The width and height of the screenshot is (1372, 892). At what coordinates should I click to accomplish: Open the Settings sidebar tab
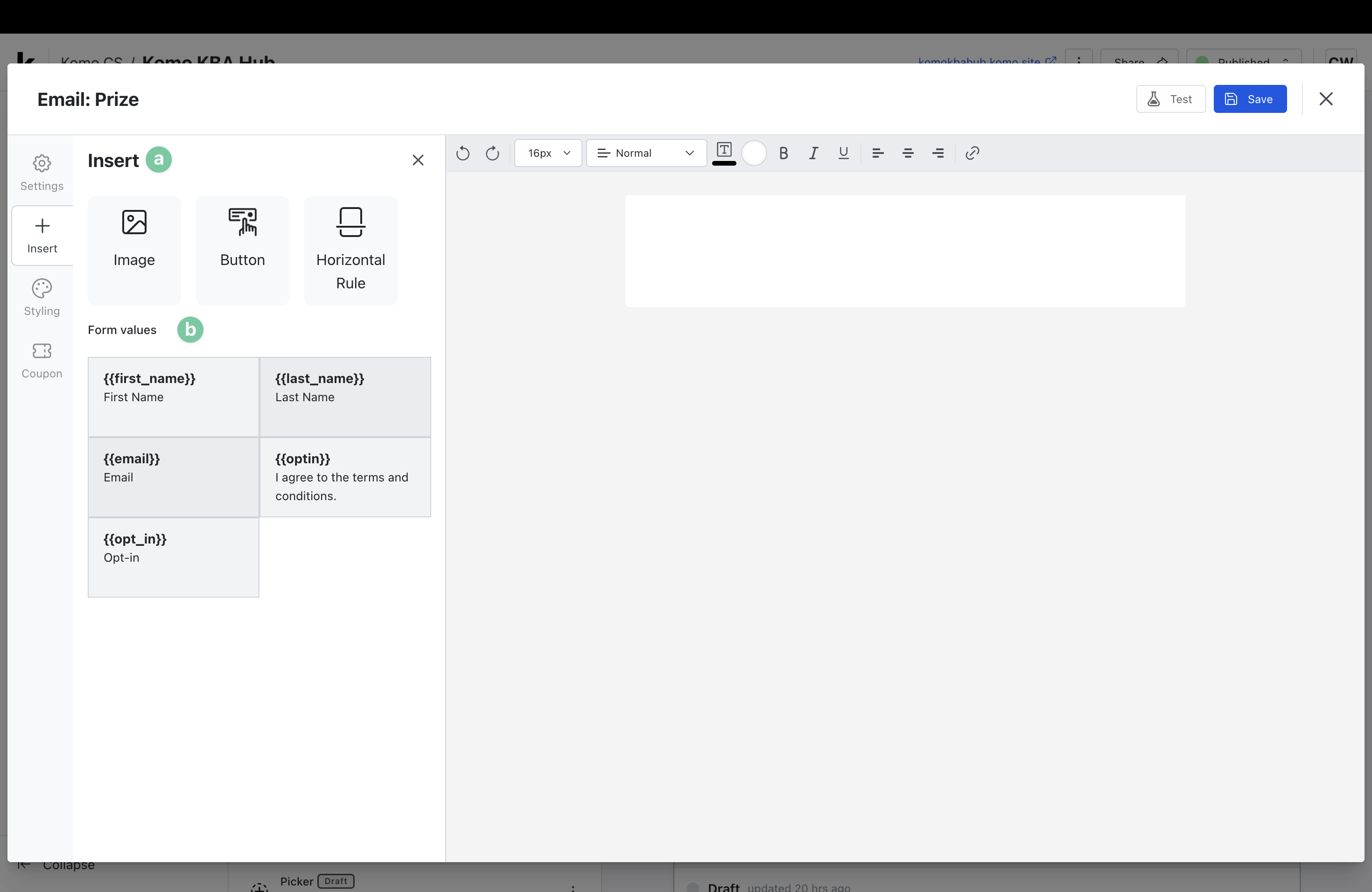[42, 172]
